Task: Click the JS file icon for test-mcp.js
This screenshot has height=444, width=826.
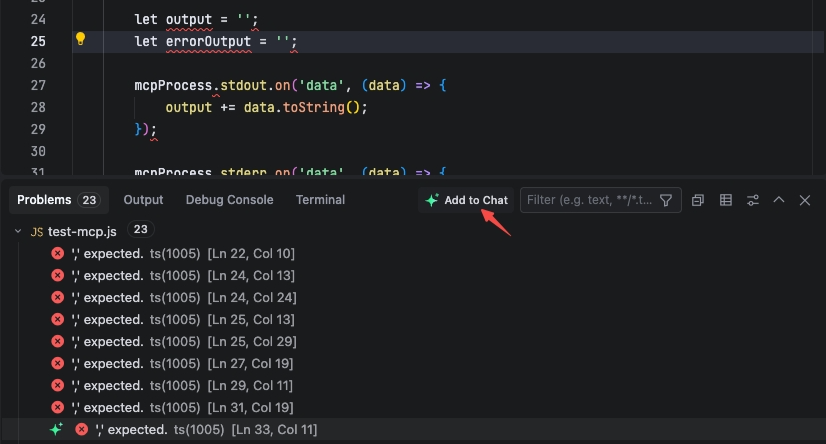Action: tap(37, 231)
